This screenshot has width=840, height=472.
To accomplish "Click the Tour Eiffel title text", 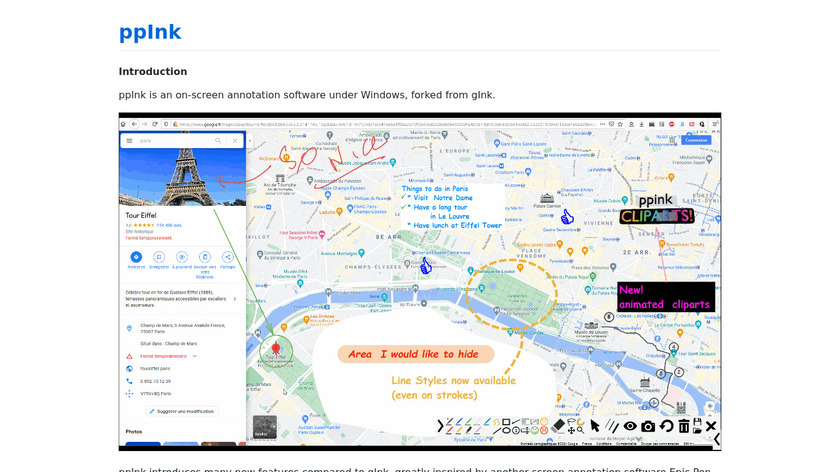I will [x=141, y=215].
